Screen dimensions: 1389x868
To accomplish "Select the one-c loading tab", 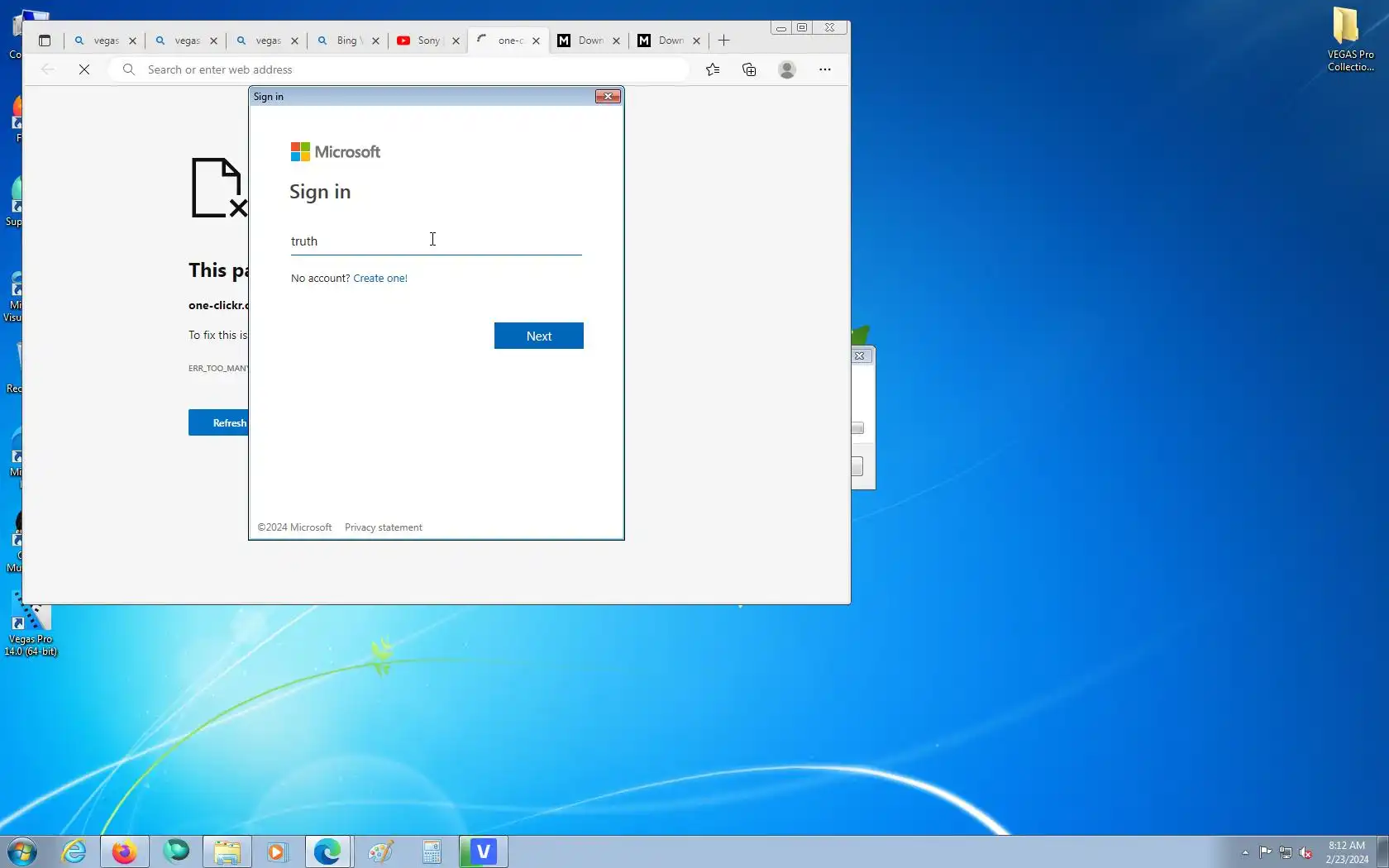I will click(x=508, y=41).
